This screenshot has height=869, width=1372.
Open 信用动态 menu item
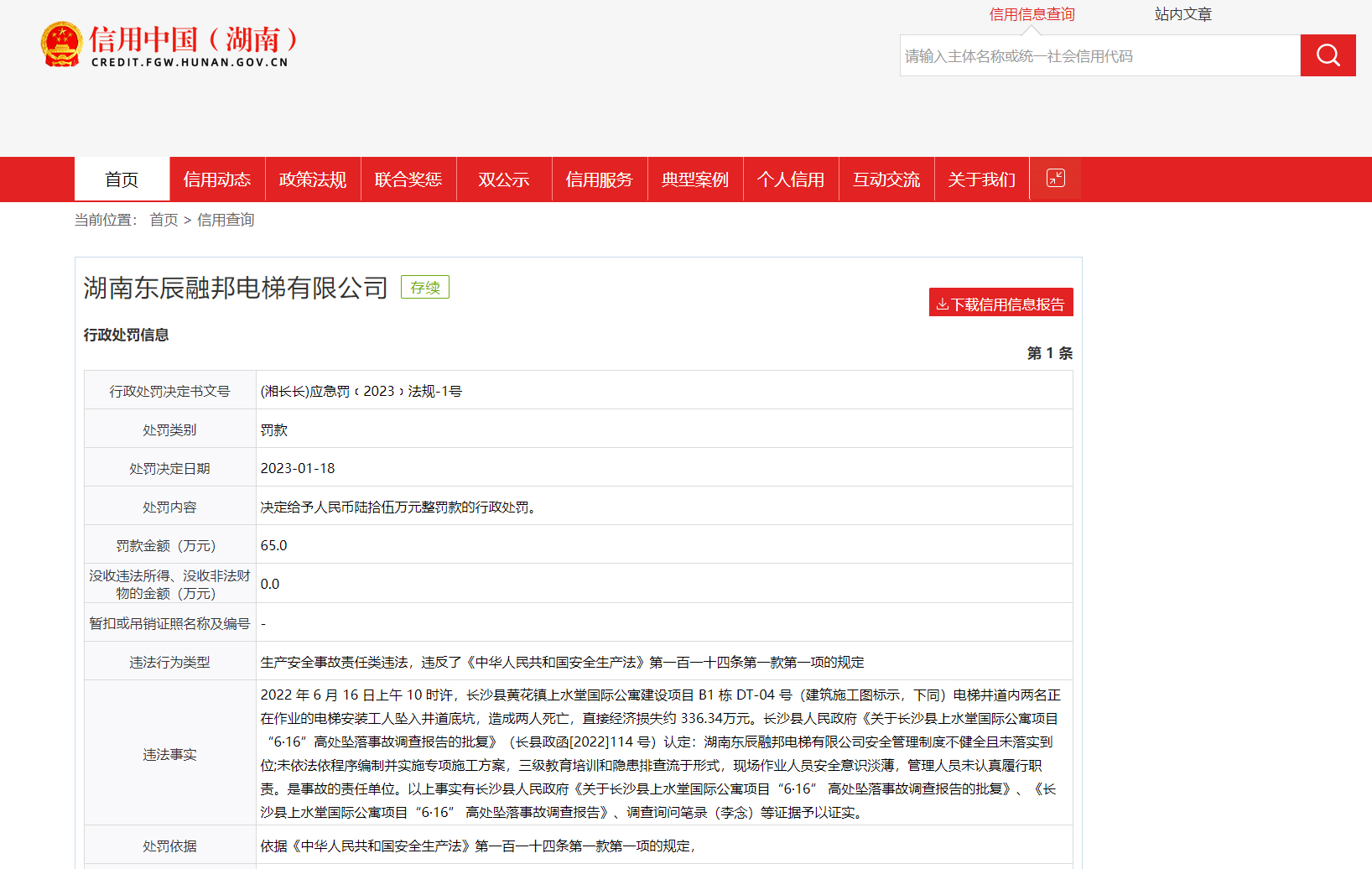point(217,179)
